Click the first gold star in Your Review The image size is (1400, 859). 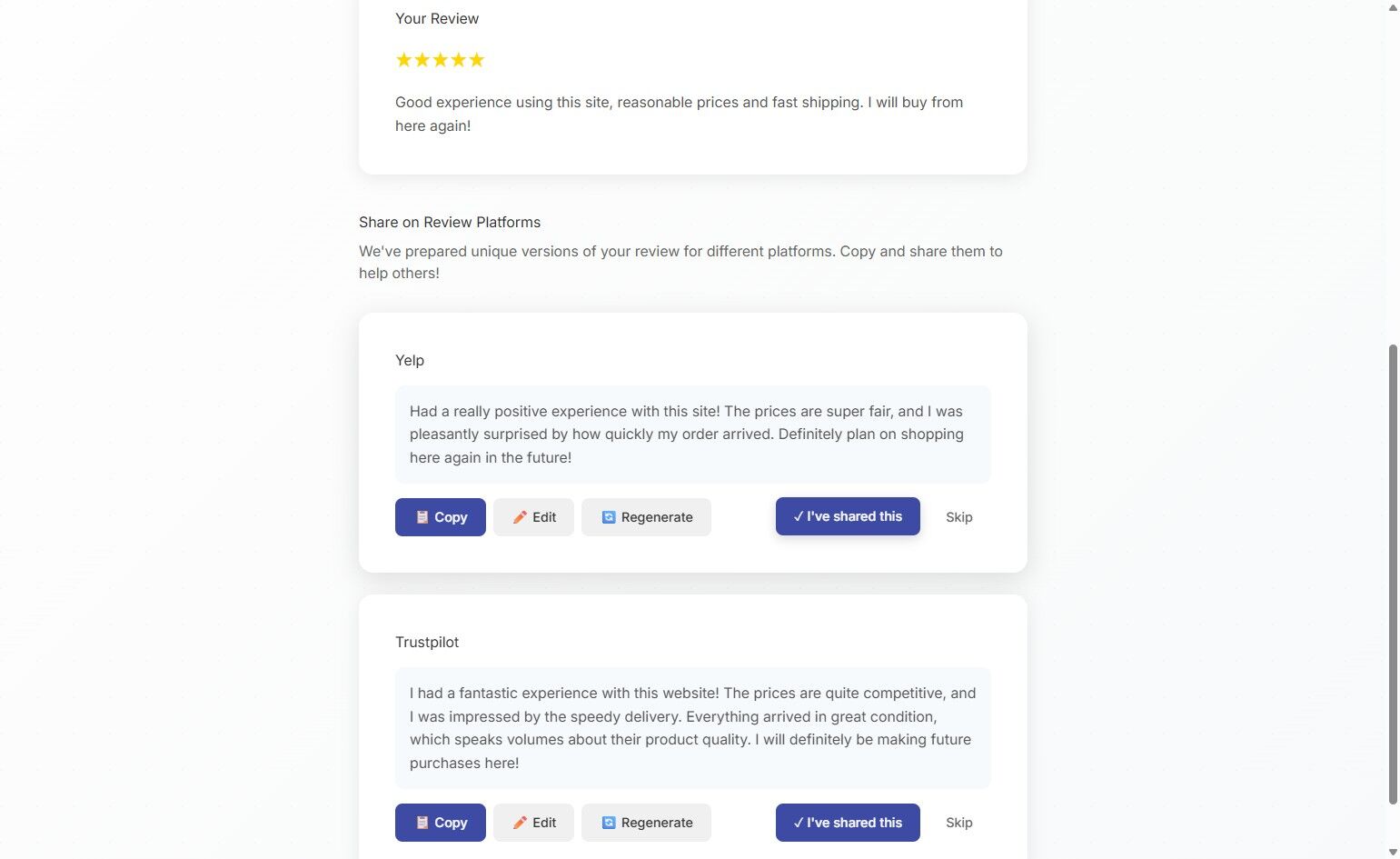point(404,60)
